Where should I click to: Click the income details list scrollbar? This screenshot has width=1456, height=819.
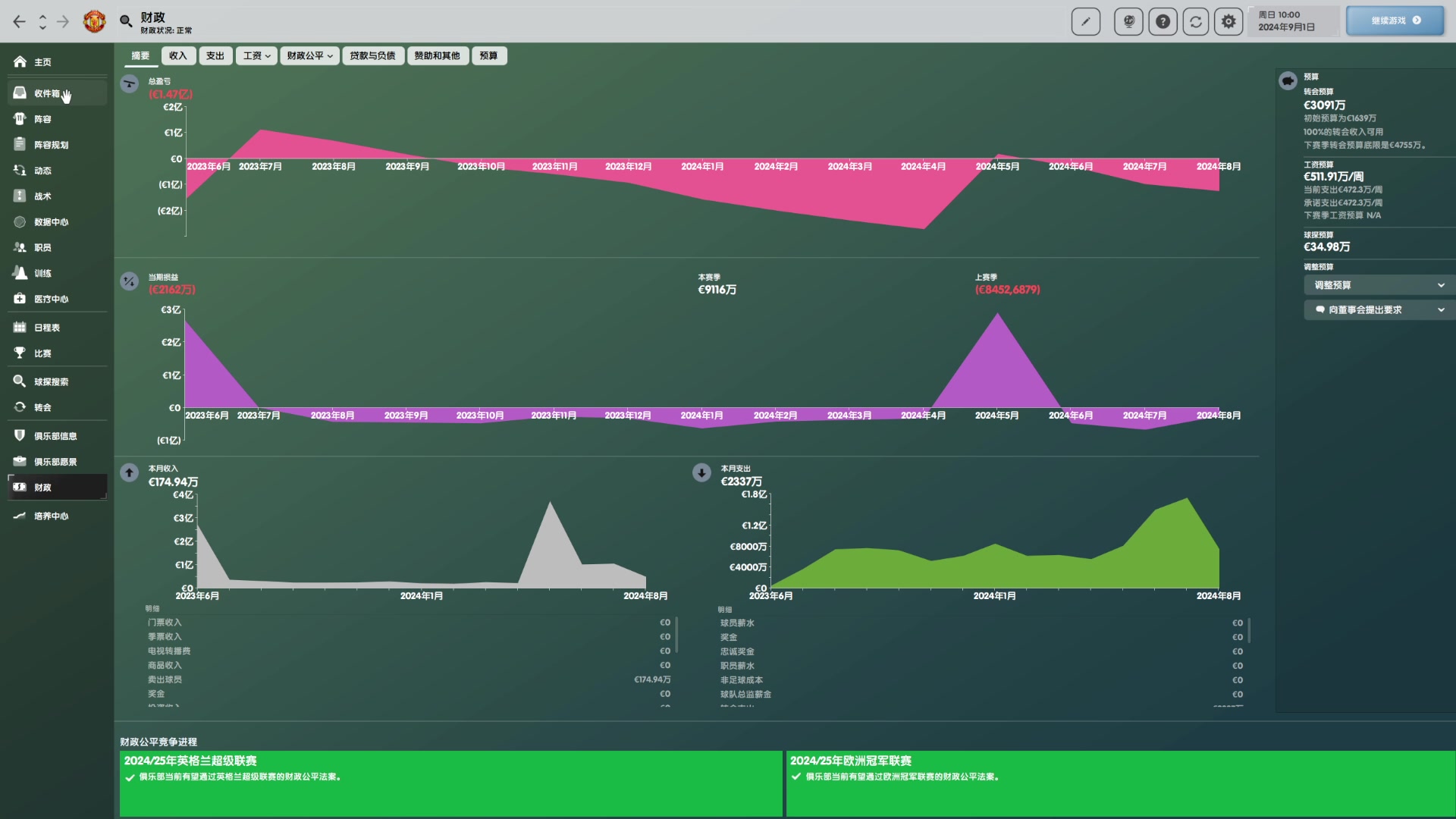click(676, 635)
